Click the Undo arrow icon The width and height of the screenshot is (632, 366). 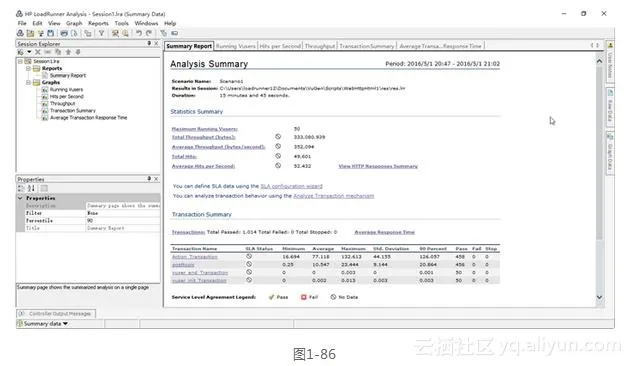[139, 33]
